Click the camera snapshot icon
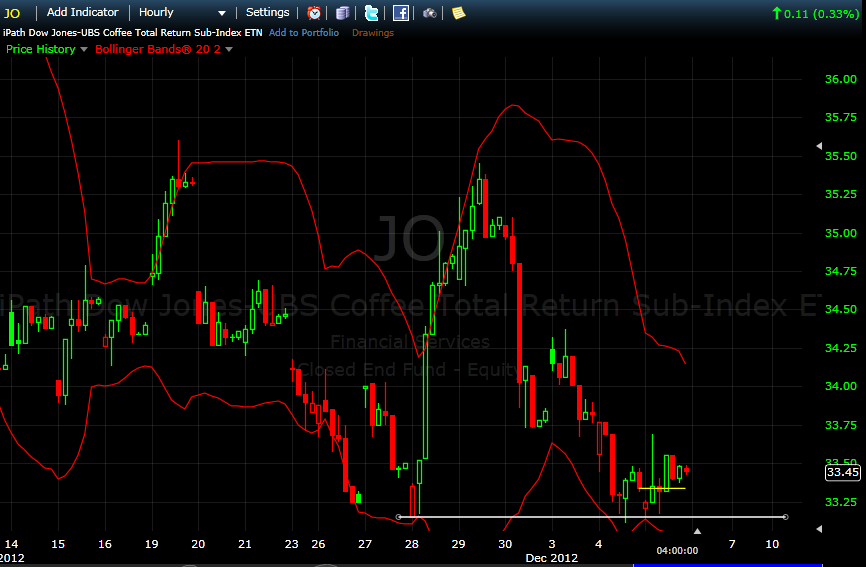The height and width of the screenshot is (567, 866). pyautogui.click(x=430, y=13)
